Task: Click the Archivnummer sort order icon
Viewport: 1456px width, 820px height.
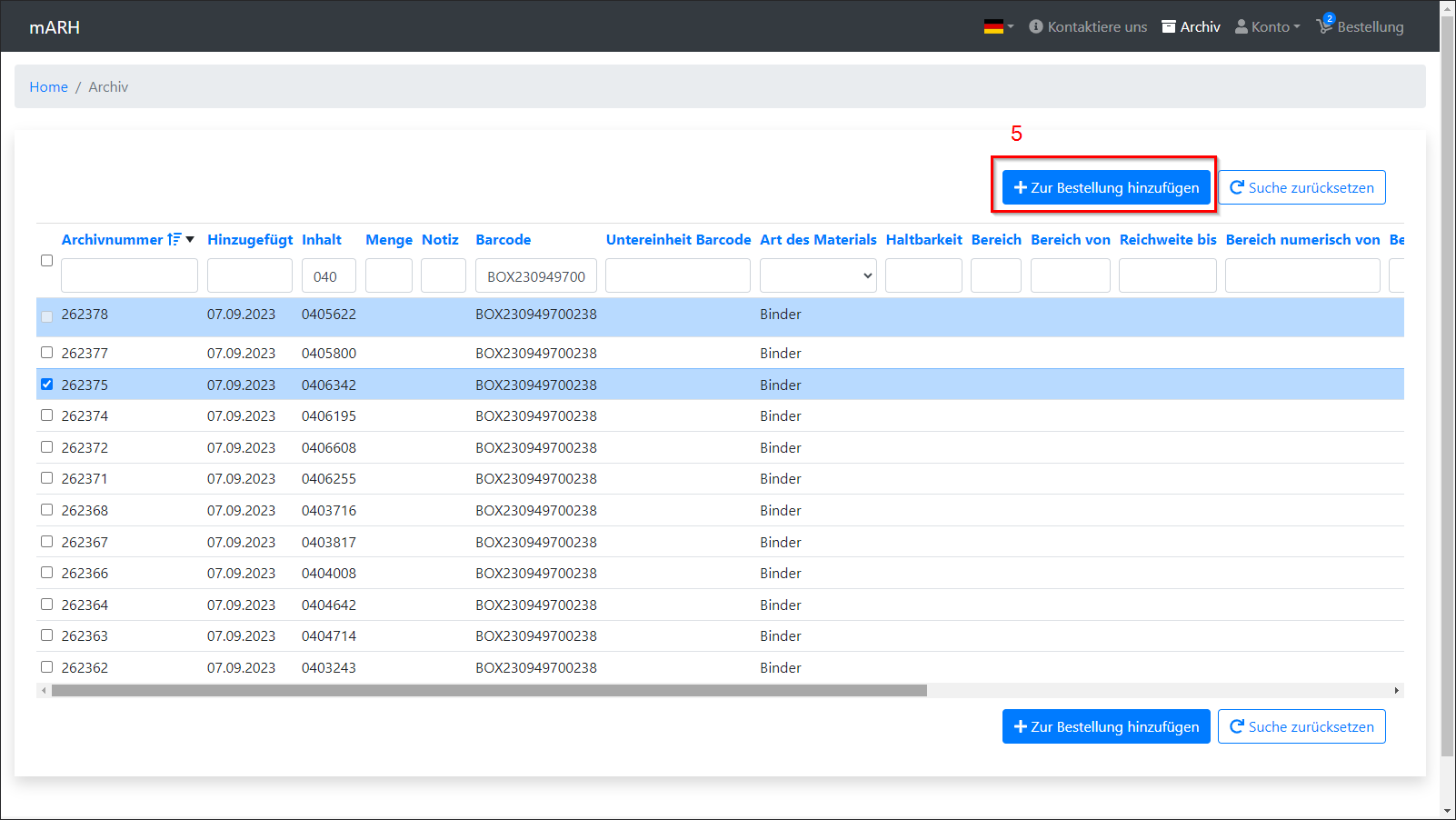Action: [175, 240]
